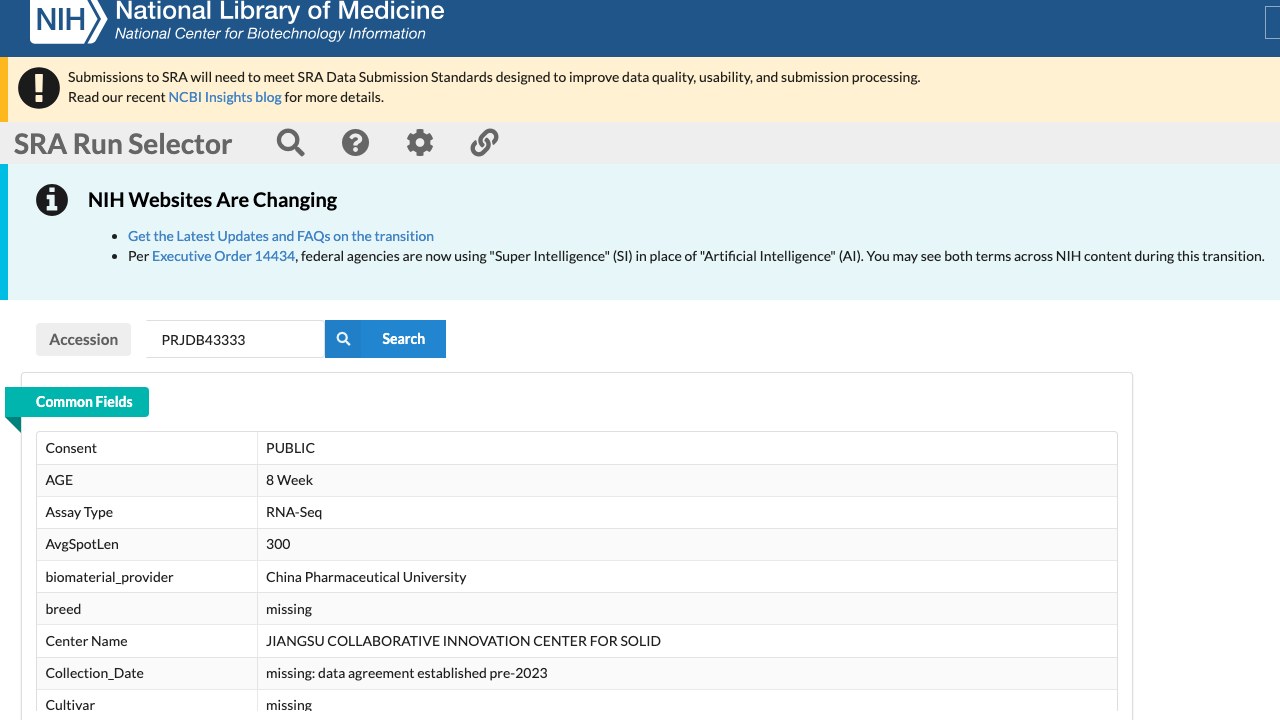Click the NIH logo in the header
The width and height of the screenshot is (1280, 720).
(x=68, y=20)
